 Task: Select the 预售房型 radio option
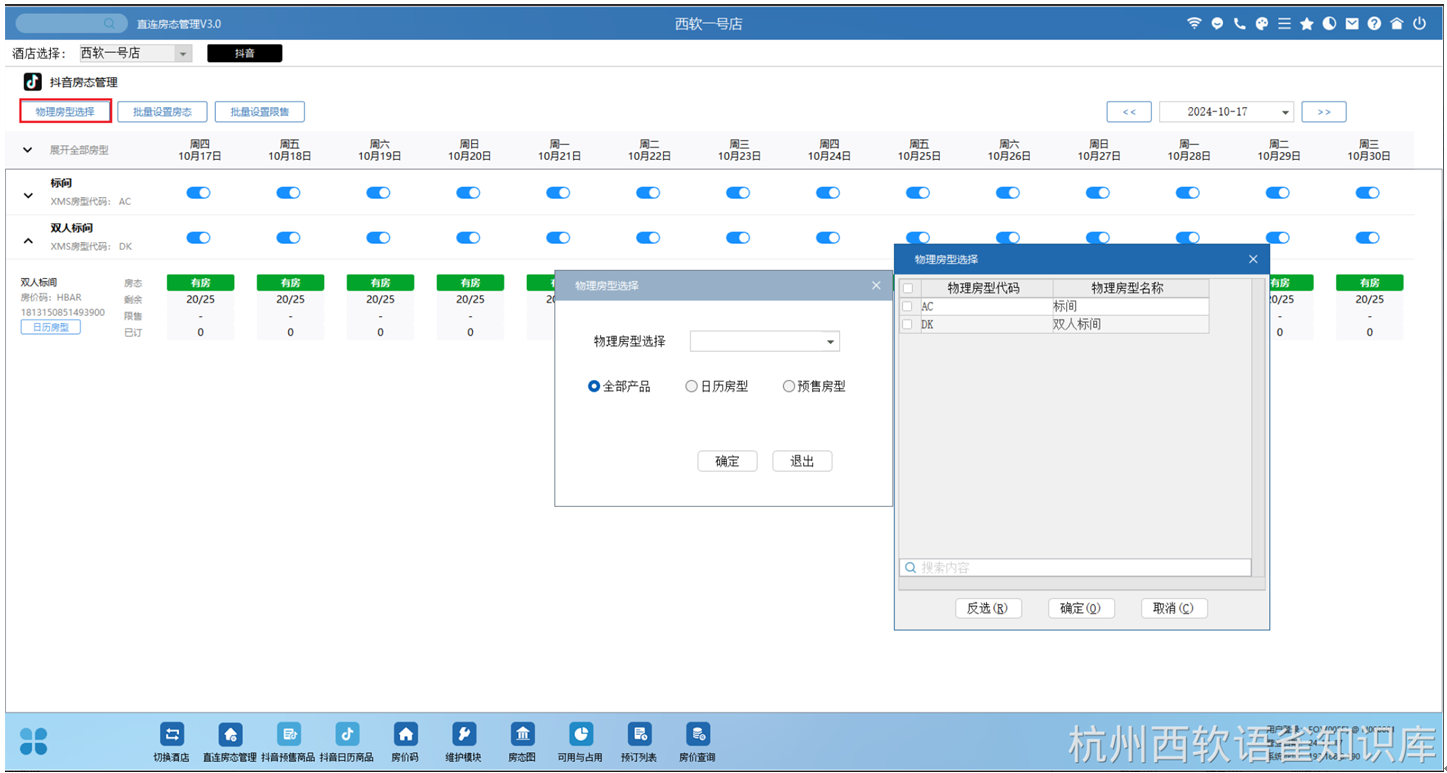pyautogui.click(x=789, y=386)
